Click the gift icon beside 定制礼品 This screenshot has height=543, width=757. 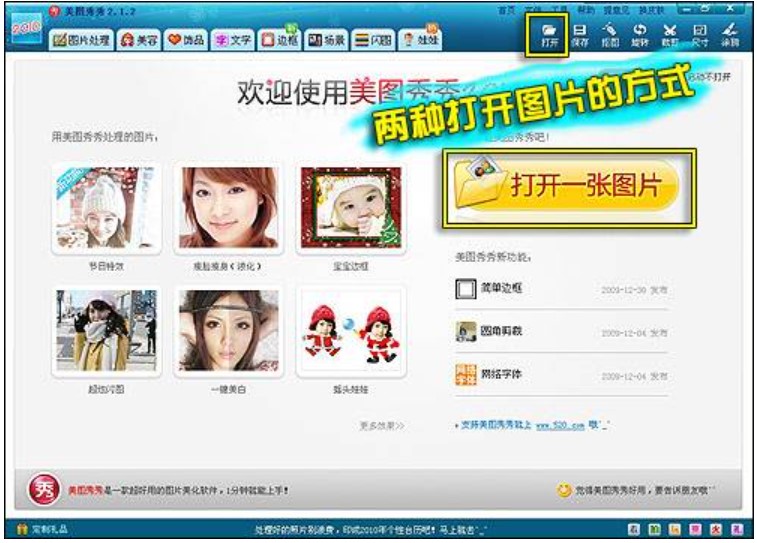pyautogui.click(x=22, y=529)
